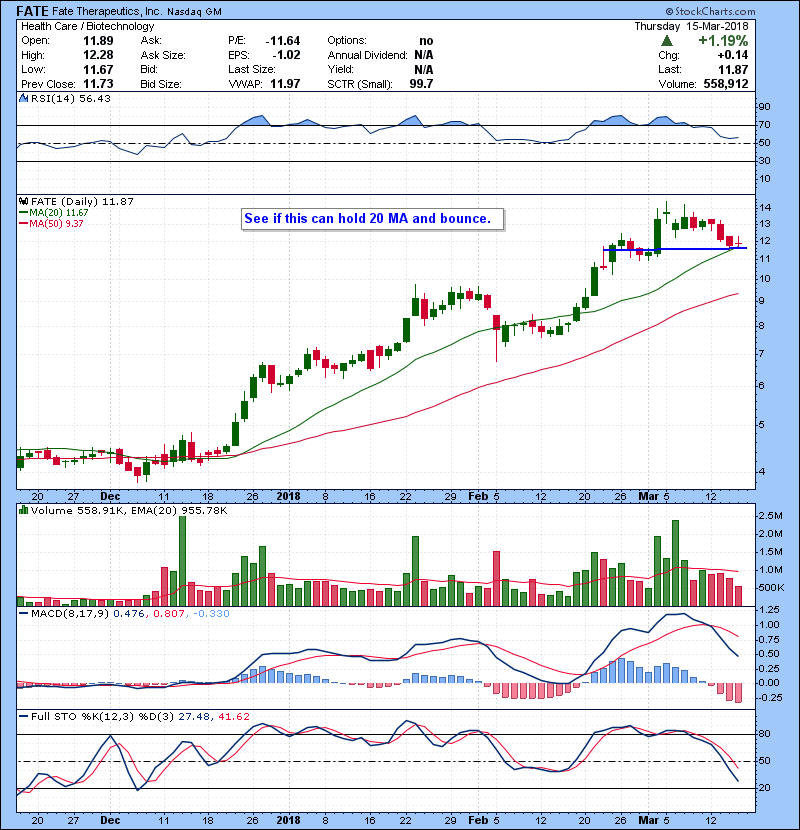Click the Fate Therapeutics, Inc. company name
The image size is (800, 830).
(107, 11)
